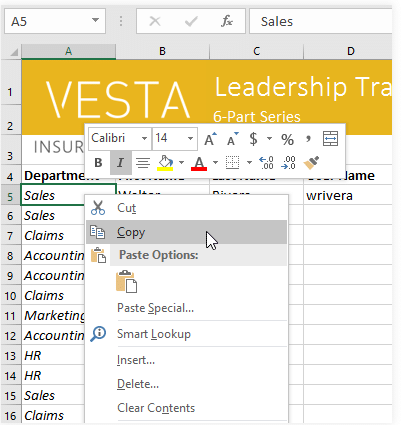
Task: Select column A header
Action: tap(69, 51)
